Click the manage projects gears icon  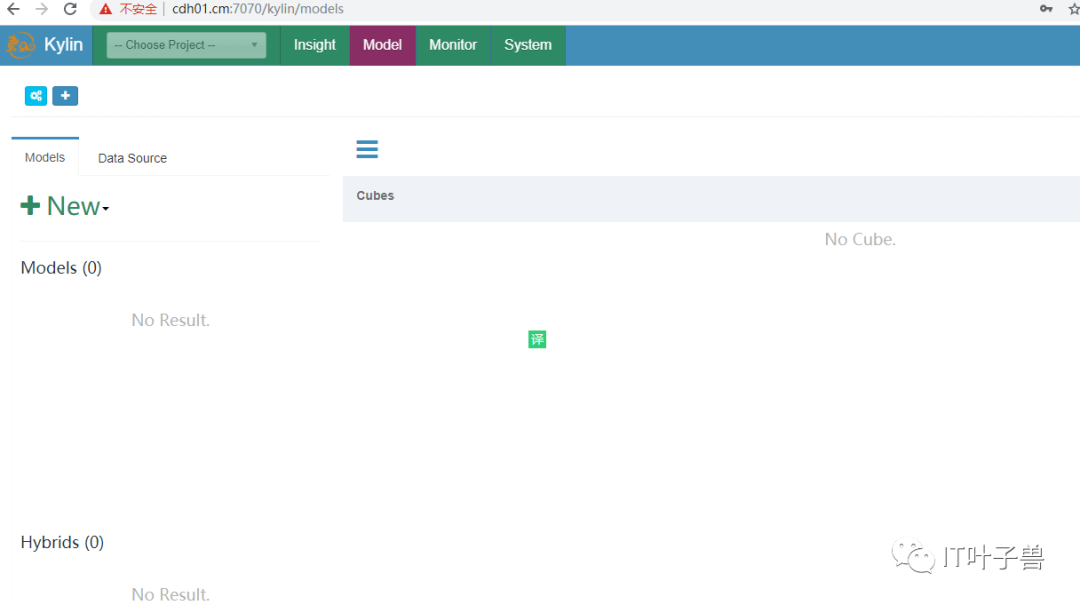point(36,96)
